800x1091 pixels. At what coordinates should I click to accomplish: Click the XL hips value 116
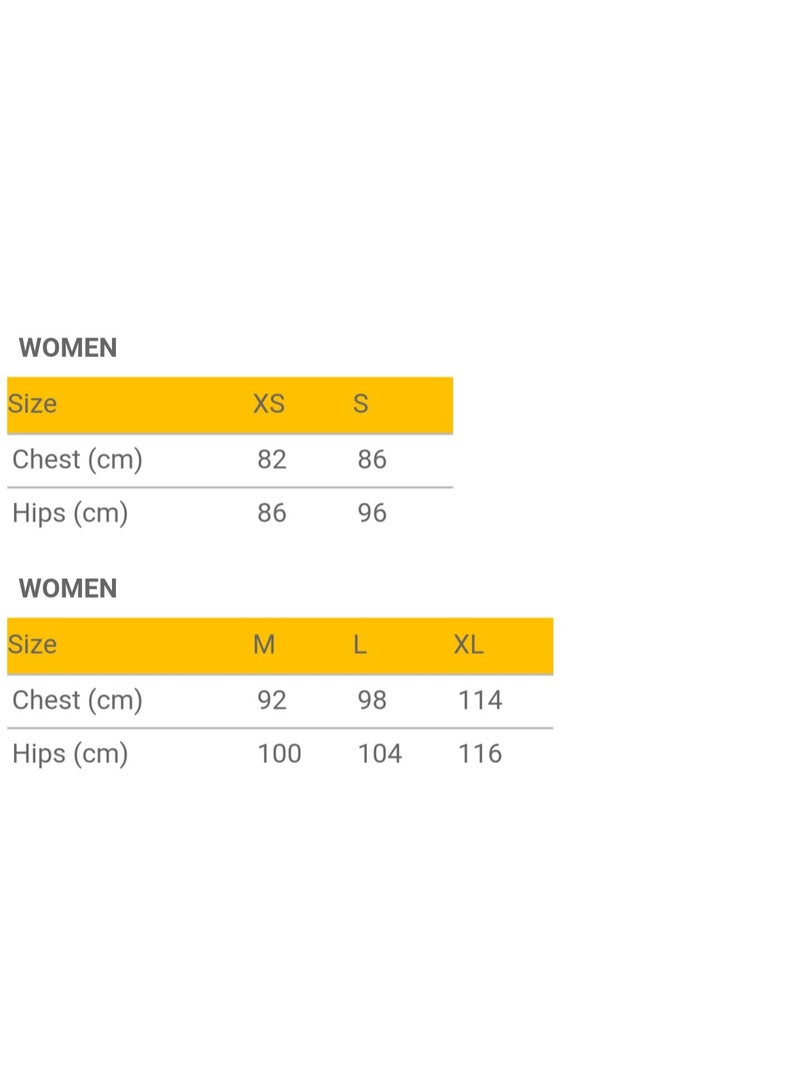(480, 754)
